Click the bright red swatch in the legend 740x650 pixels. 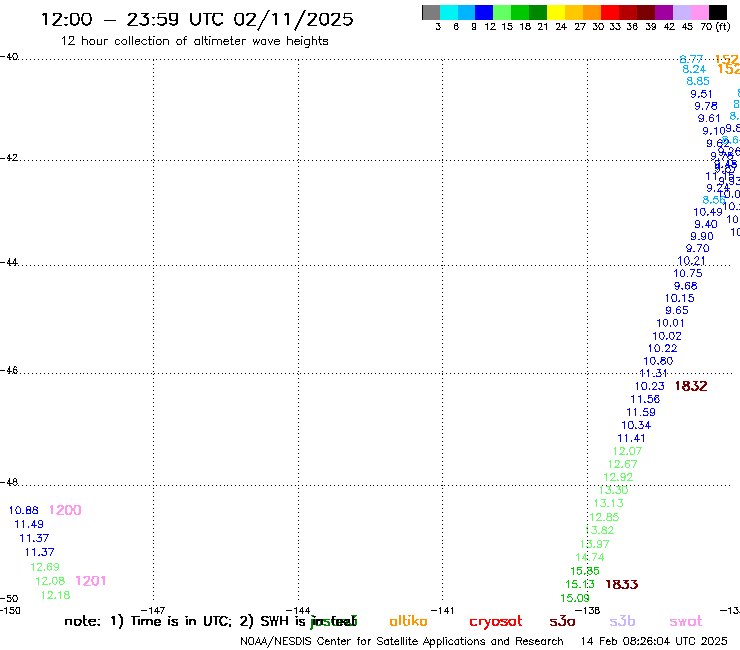coord(610,12)
